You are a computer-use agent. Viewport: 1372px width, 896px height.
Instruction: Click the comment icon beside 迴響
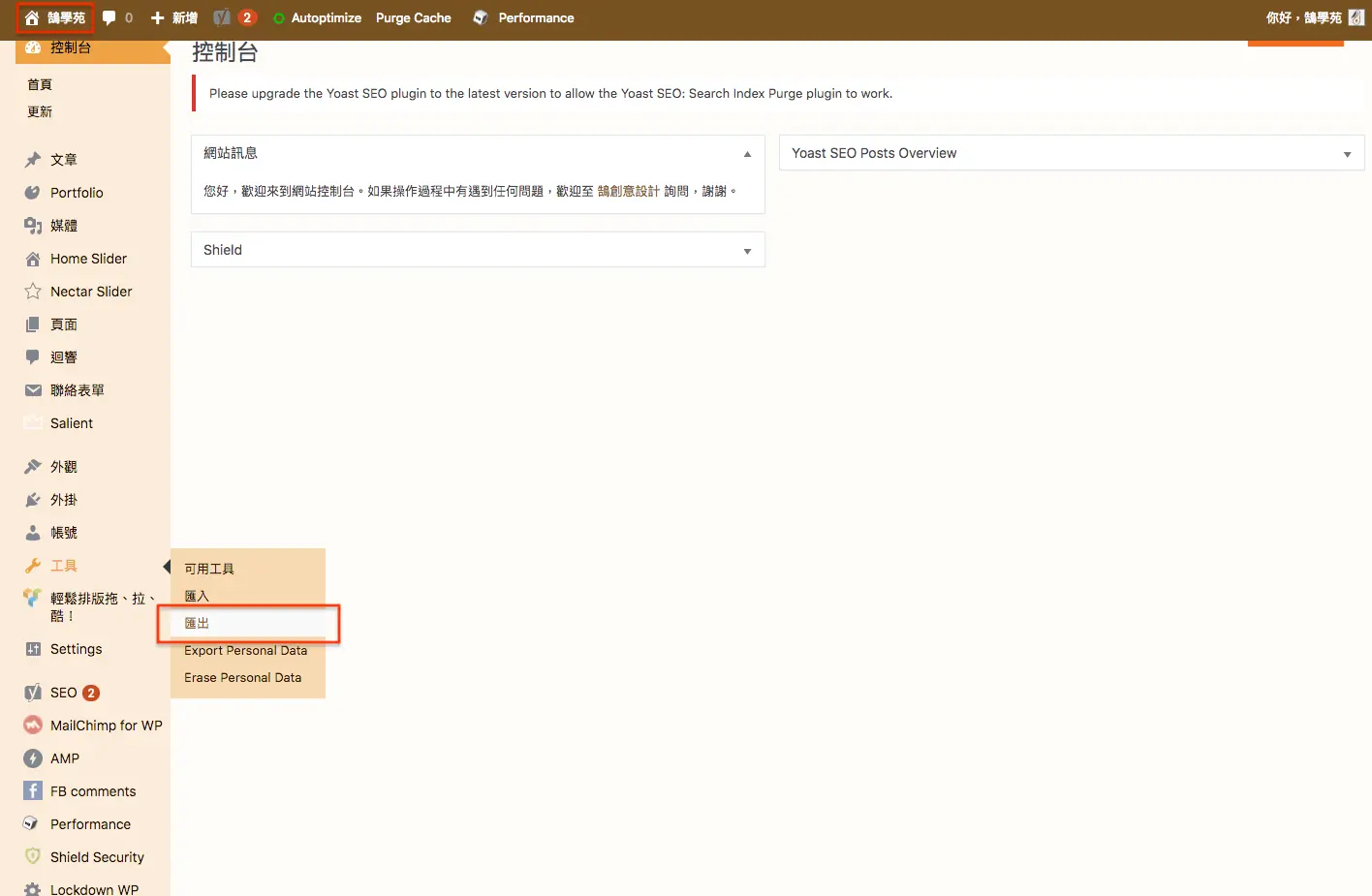pyautogui.click(x=33, y=357)
